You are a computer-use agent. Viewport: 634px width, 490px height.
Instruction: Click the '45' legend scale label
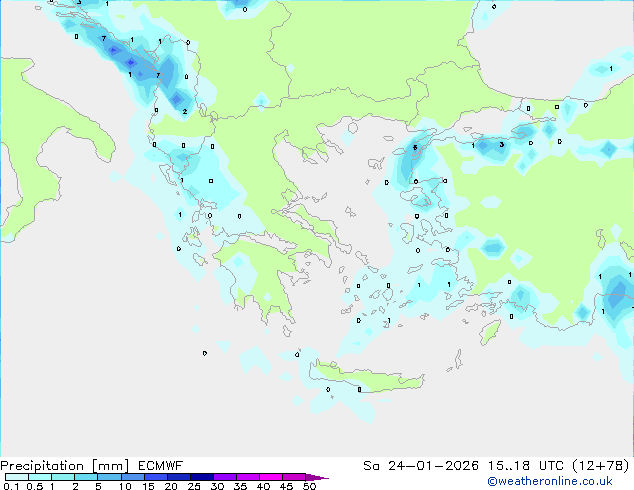[286, 486]
